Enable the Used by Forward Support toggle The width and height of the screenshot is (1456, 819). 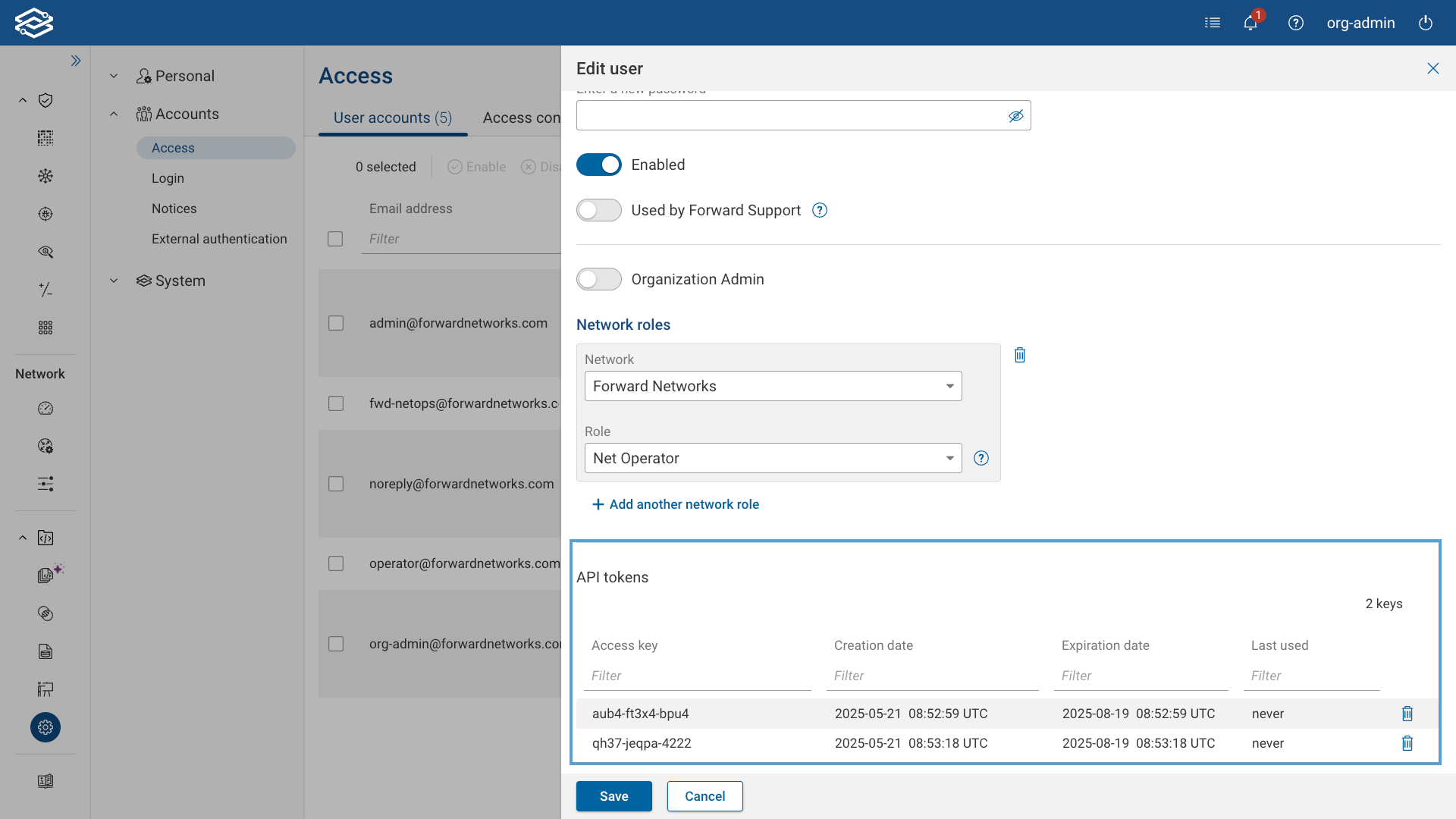(599, 210)
